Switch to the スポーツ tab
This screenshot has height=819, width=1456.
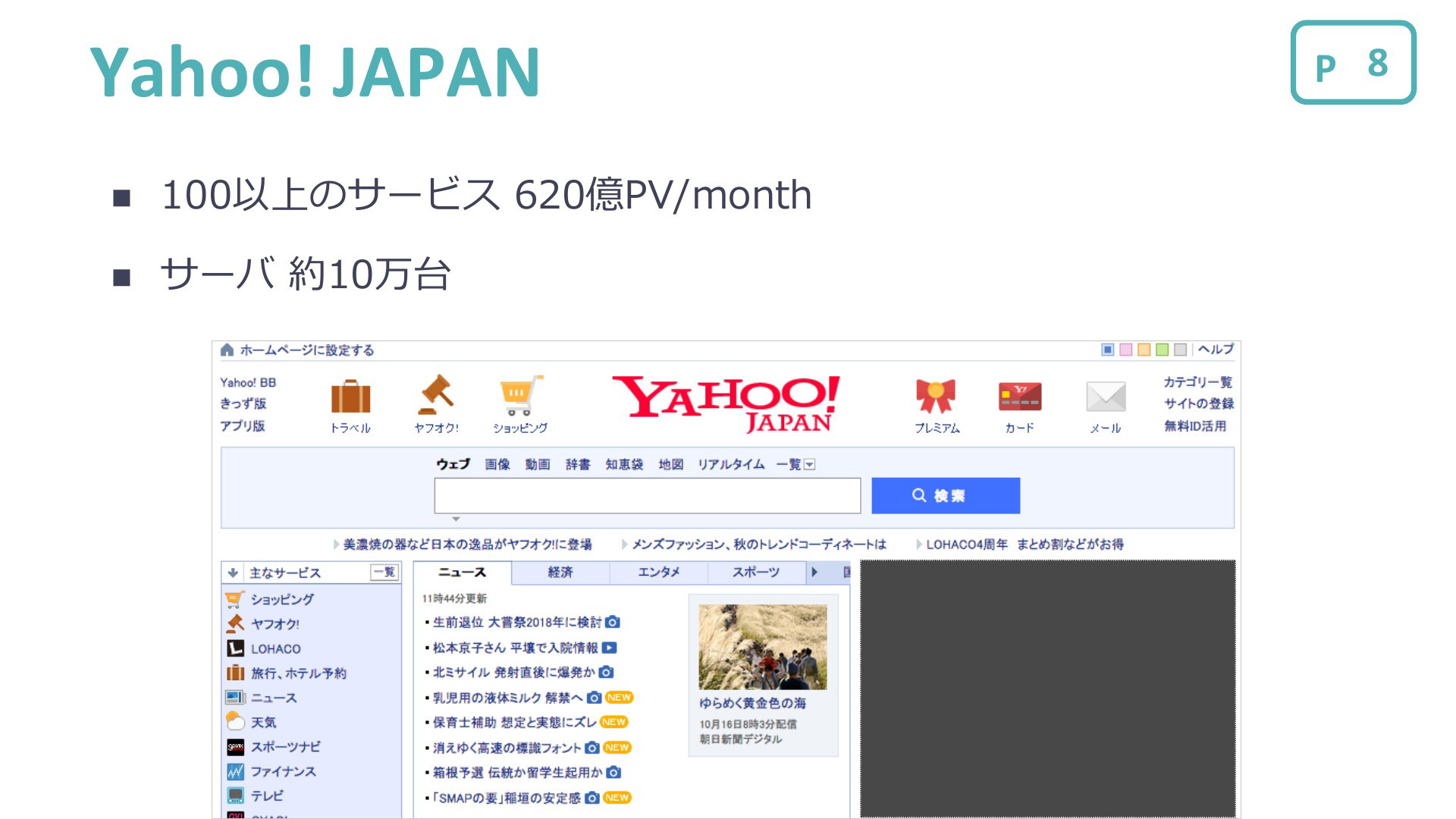(756, 573)
